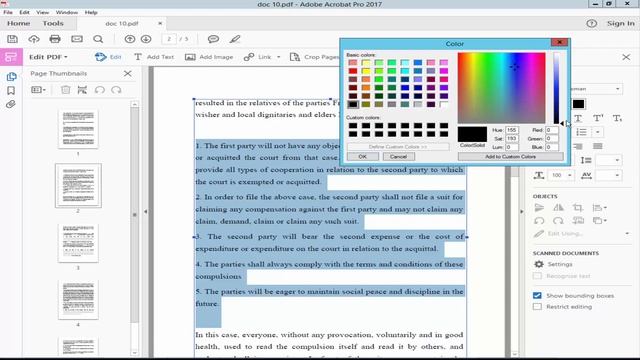Click Cancel in Color dialog
This screenshot has width=640, height=360.
point(398,157)
